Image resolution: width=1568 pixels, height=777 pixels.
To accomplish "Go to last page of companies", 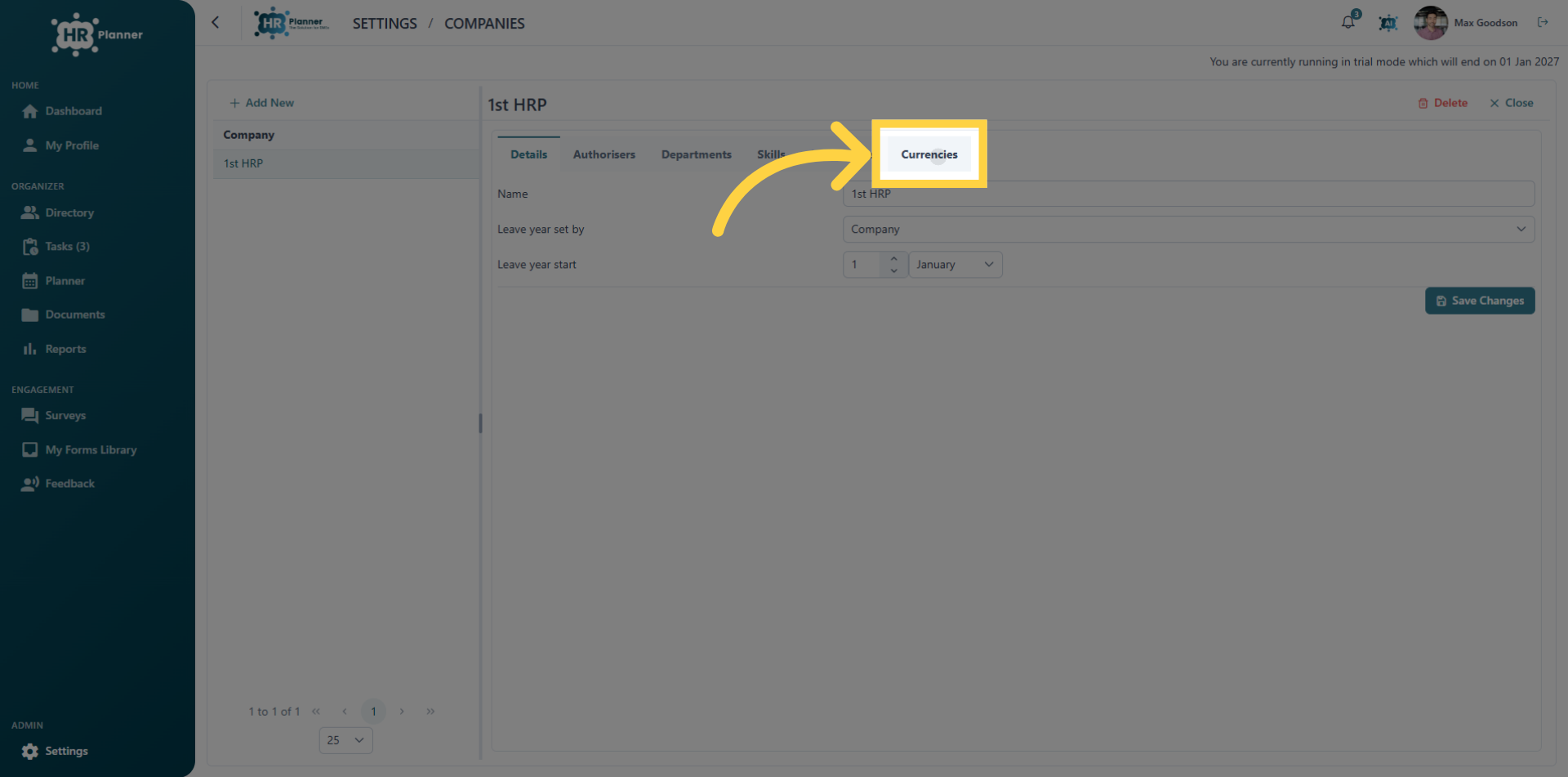I will (430, 712).
